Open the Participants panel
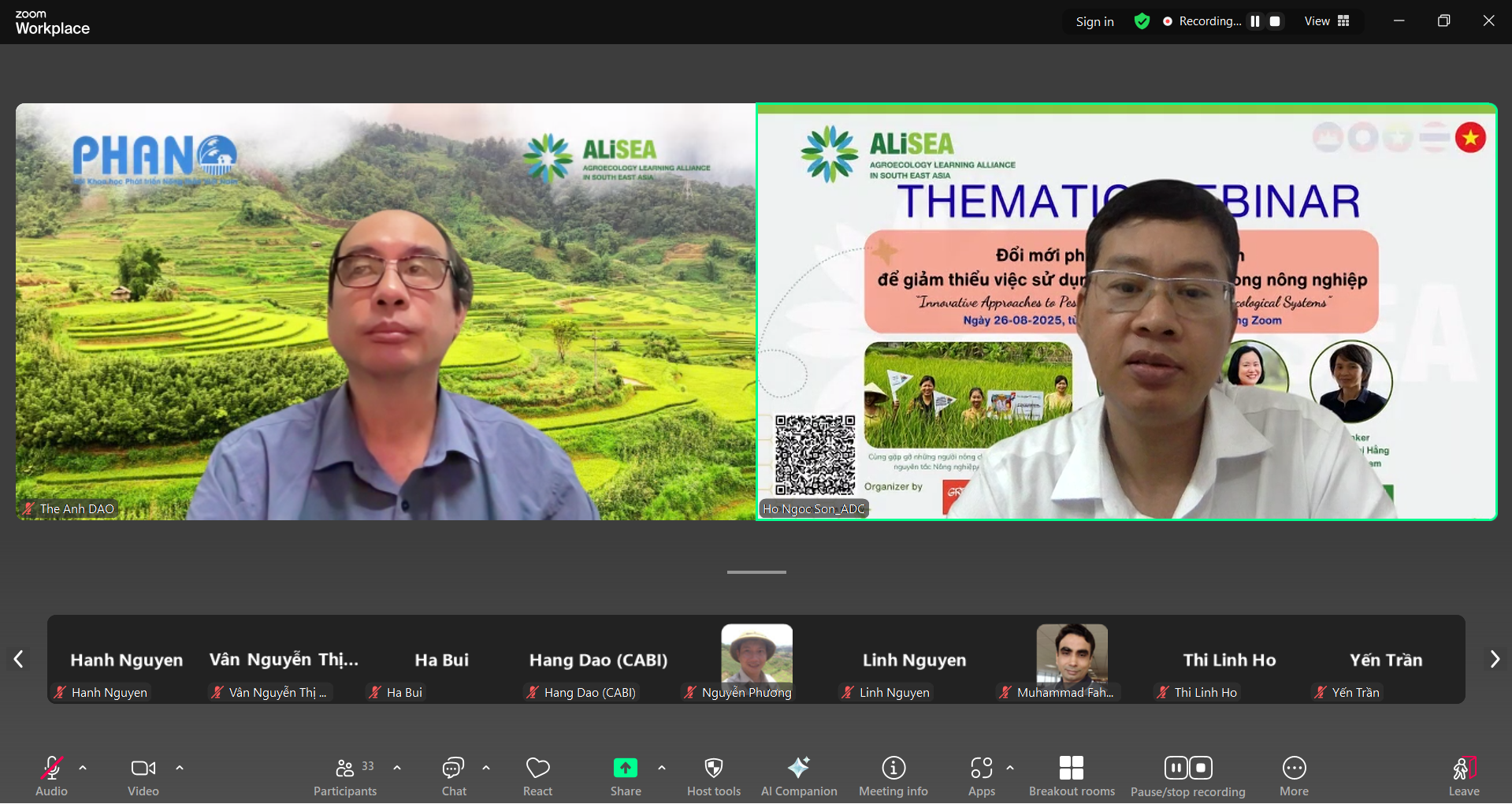Viewport: 1512px width, 804px height. click(345, 776)
